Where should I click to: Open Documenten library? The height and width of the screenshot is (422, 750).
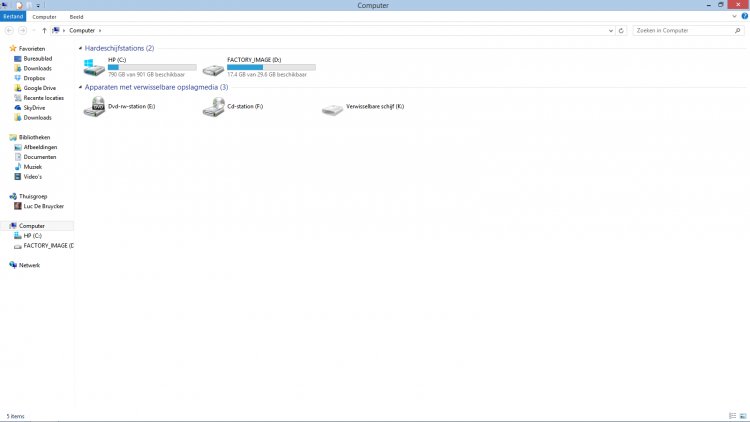40,157
